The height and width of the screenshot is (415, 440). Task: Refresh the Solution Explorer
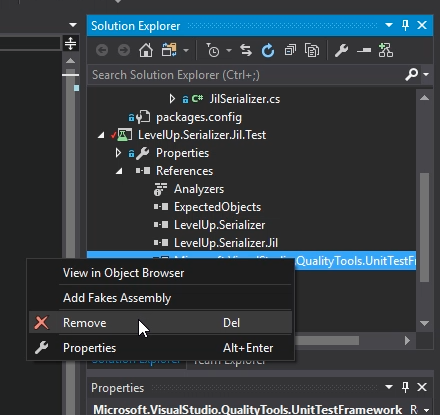point(268,51)
